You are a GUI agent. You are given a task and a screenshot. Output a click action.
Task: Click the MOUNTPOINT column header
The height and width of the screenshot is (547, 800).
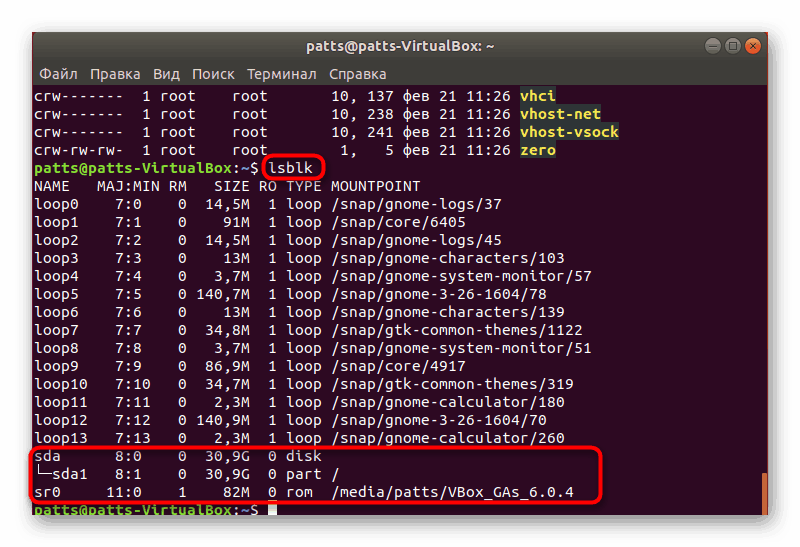[x=376, y=186]
